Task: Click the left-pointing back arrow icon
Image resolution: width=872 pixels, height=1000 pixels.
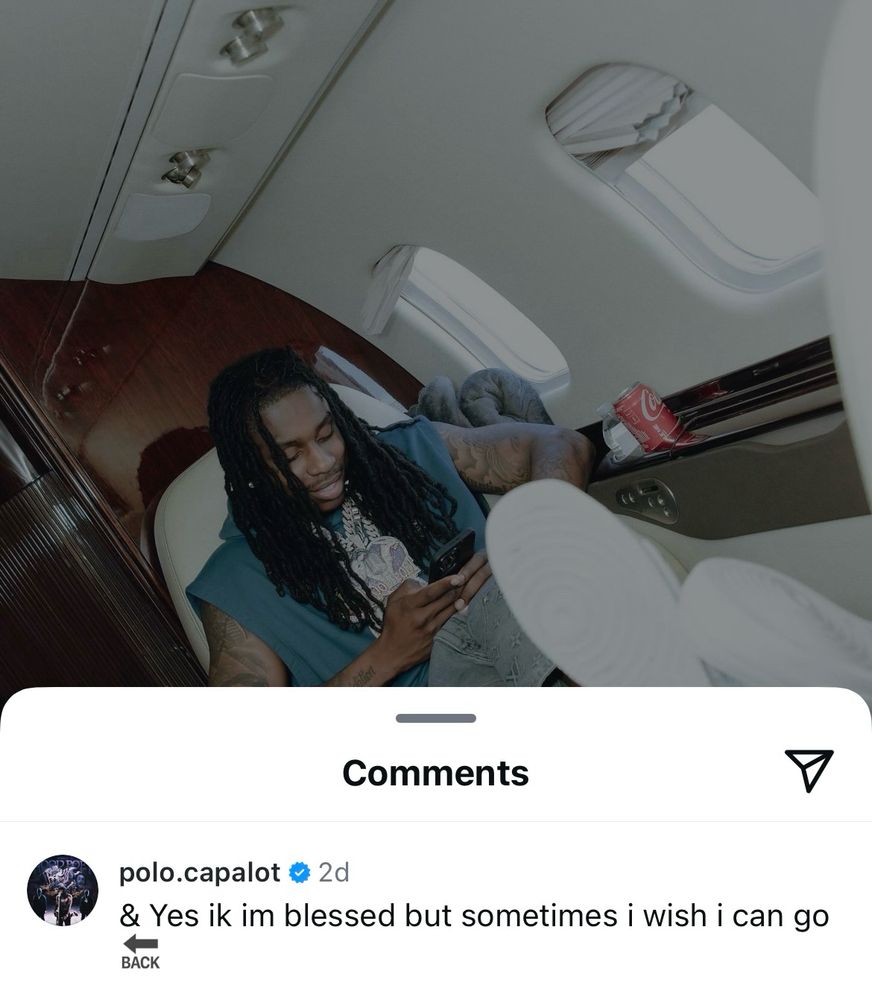Action: click(x=140, y=944)
